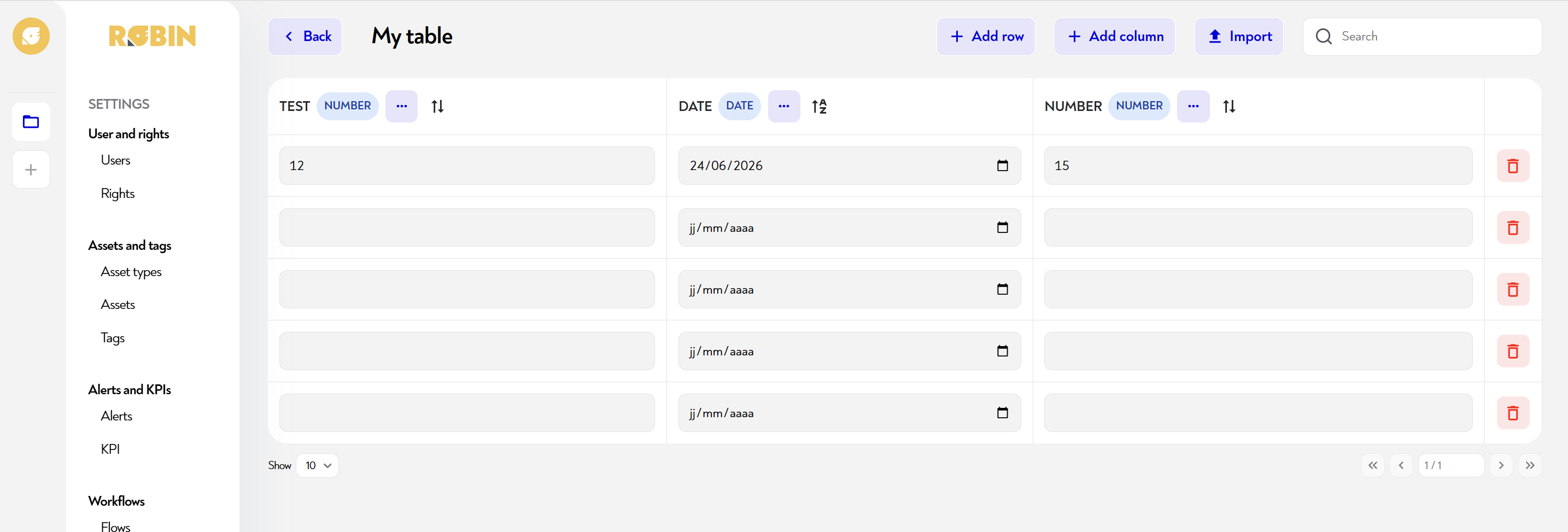Click Add column button
The image size is (1568, 532).
[x=1115, y=37]
